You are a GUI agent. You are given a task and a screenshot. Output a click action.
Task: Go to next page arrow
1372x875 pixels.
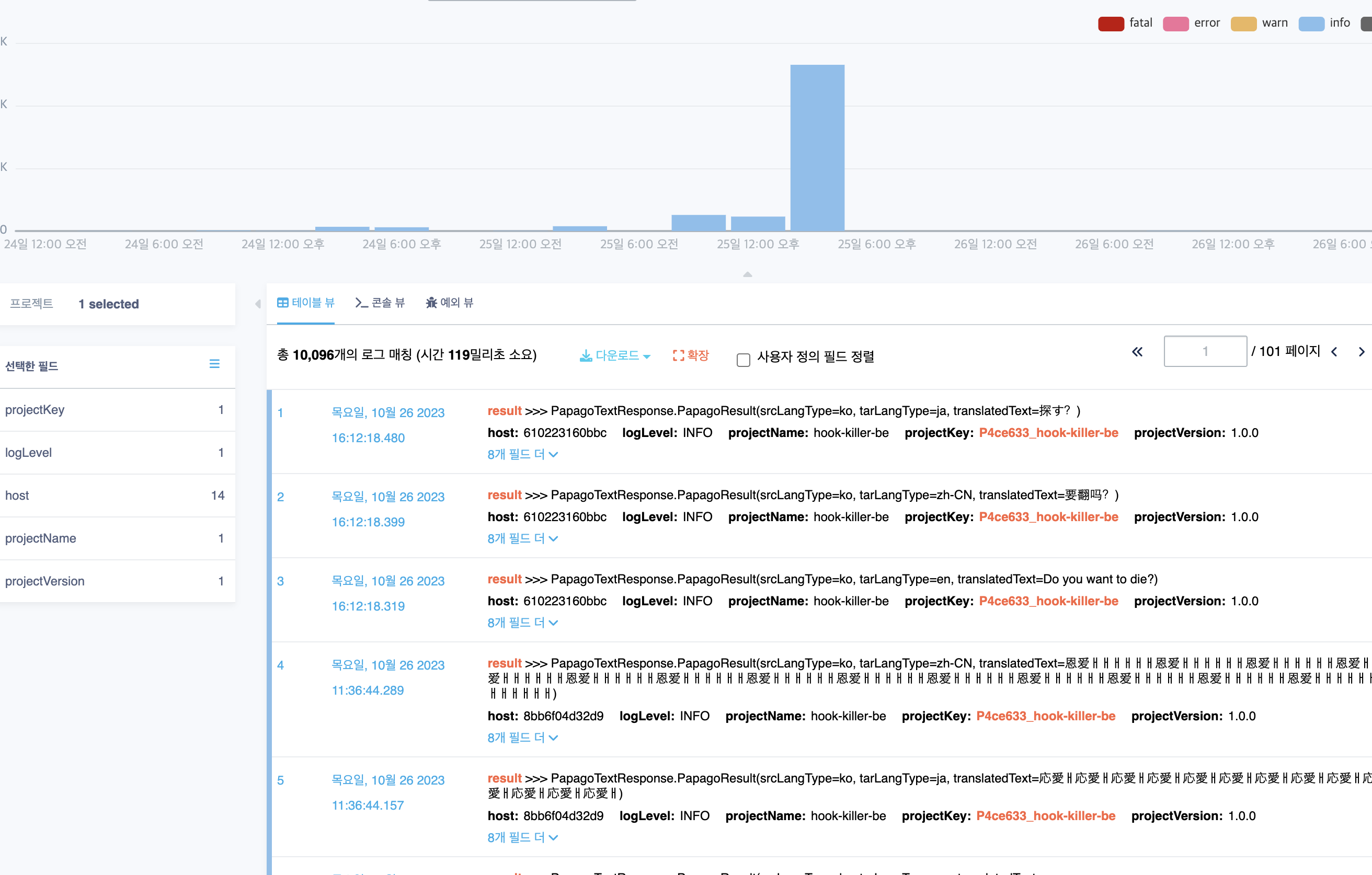coord(1361,352)
